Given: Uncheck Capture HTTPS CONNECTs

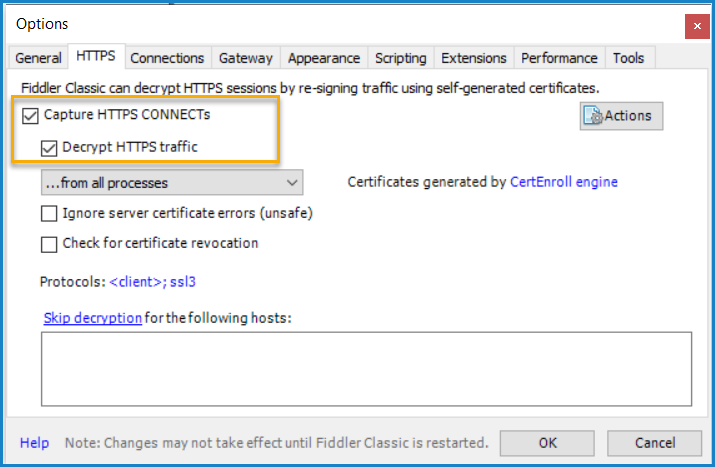Looking at the screenshot, I should pos(30,115).
